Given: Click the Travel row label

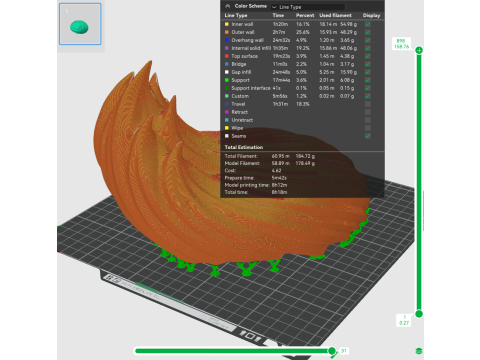Looking at the screenshot, I should click(238, 104).
